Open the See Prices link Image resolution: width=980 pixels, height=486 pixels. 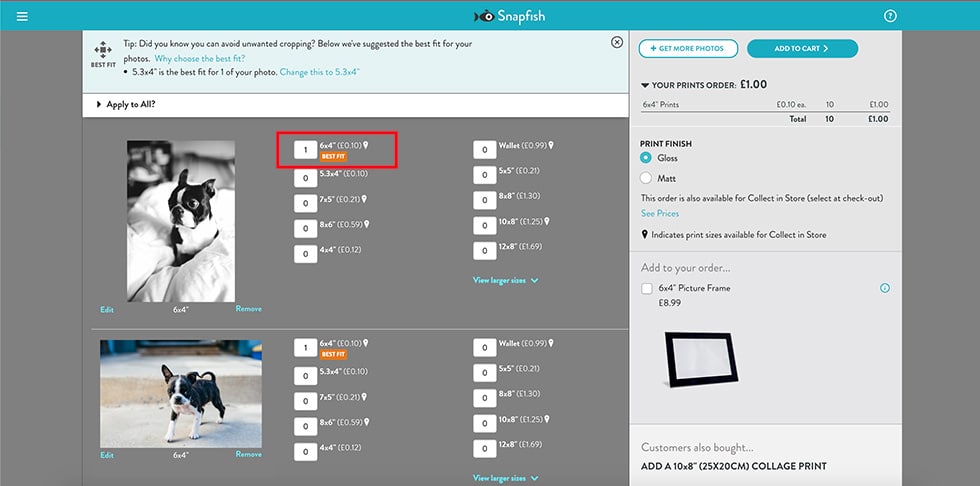coord(660,213)
